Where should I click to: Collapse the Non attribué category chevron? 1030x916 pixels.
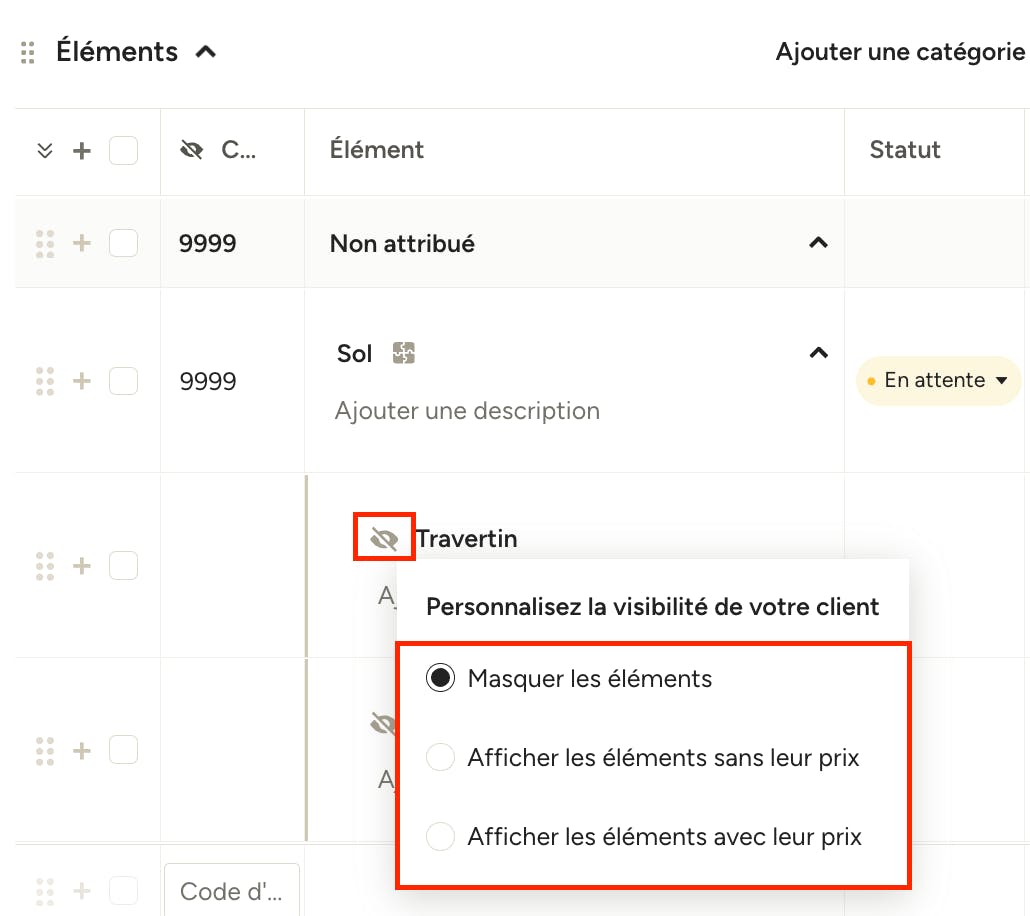point(818,243)
